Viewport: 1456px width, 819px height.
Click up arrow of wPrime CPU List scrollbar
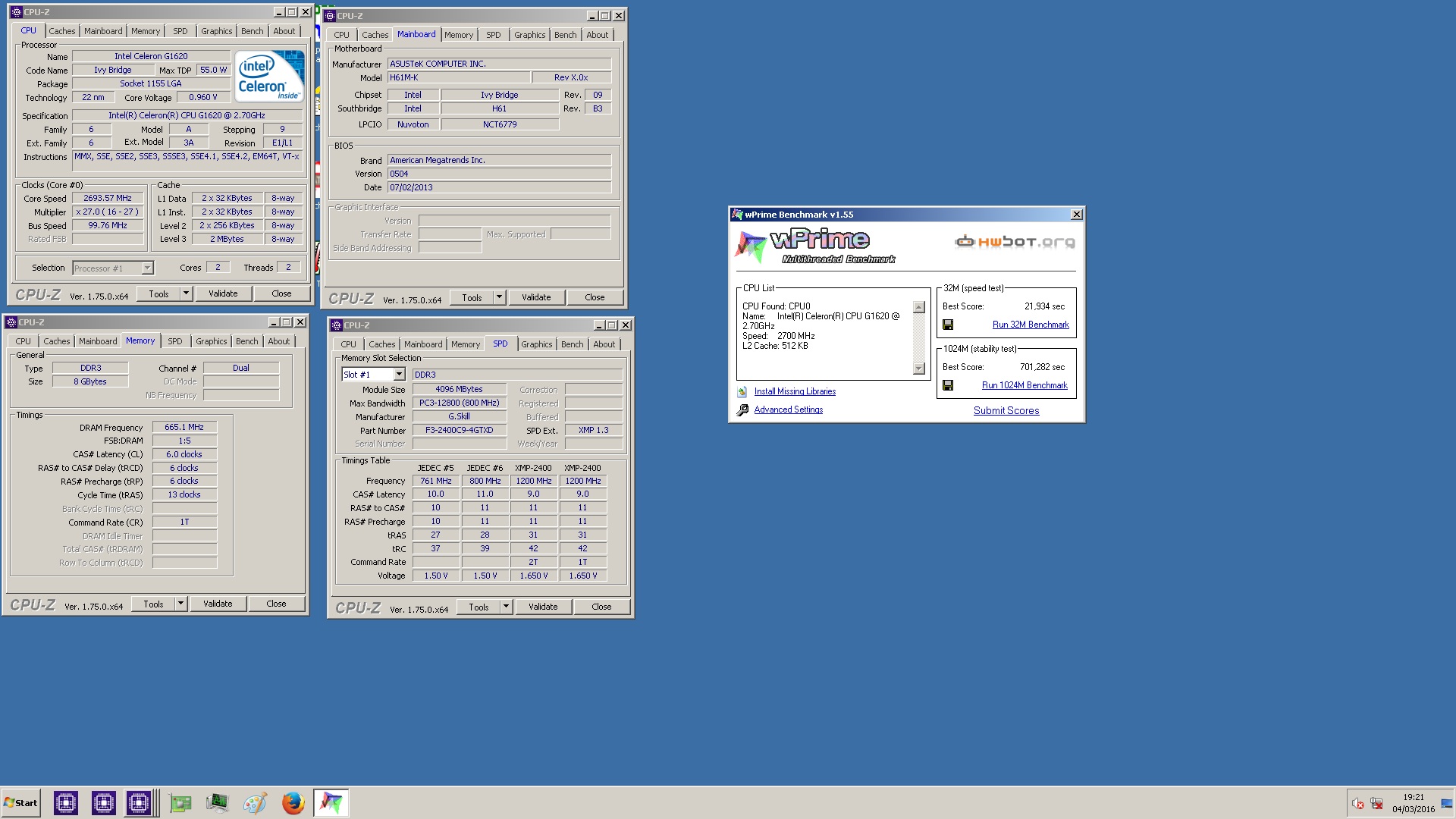click(x=919, y=307)
